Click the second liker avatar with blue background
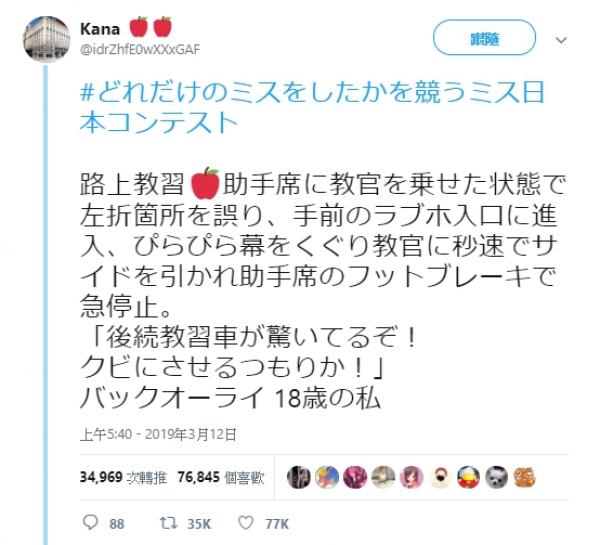 [x=327, y=477]
